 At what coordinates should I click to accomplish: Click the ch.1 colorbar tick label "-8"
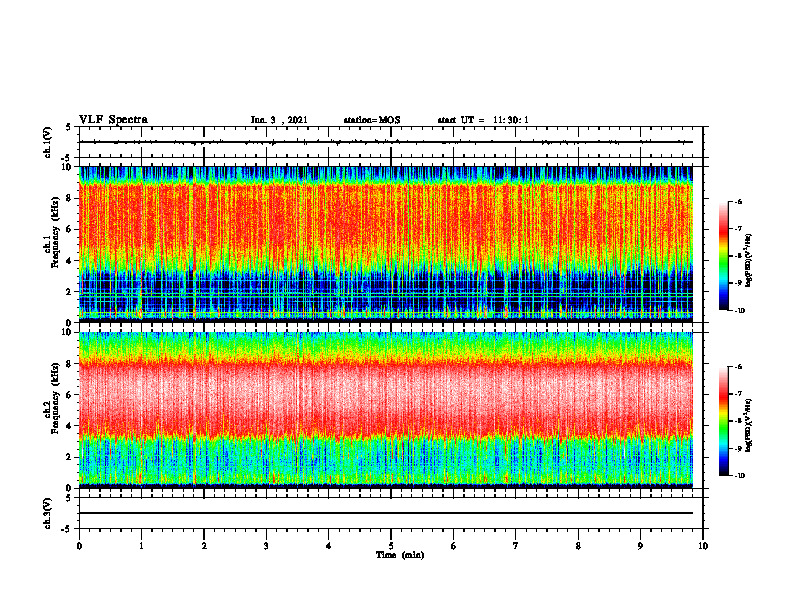738,256
